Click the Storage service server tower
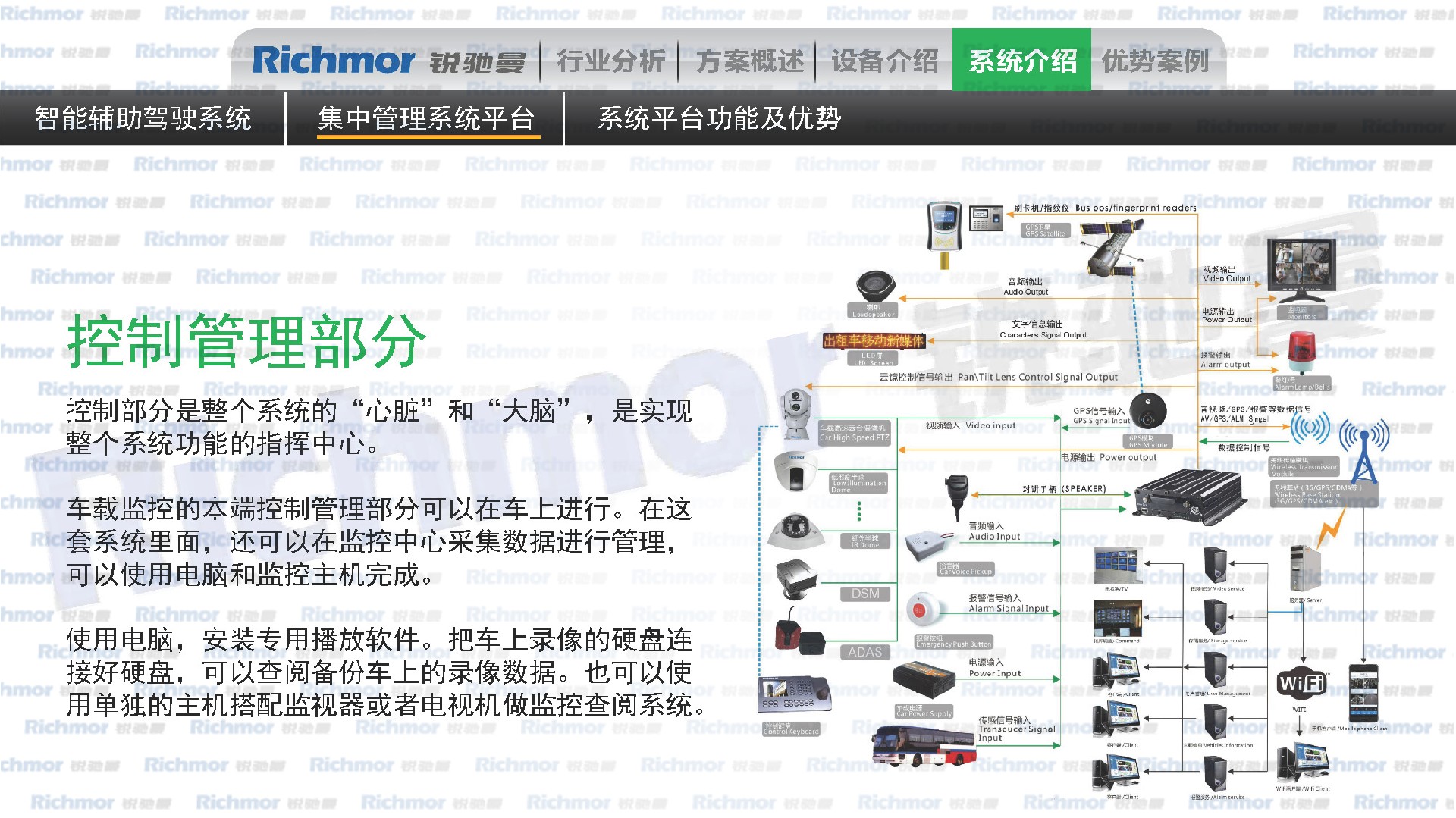 [x=1216, y=618]
